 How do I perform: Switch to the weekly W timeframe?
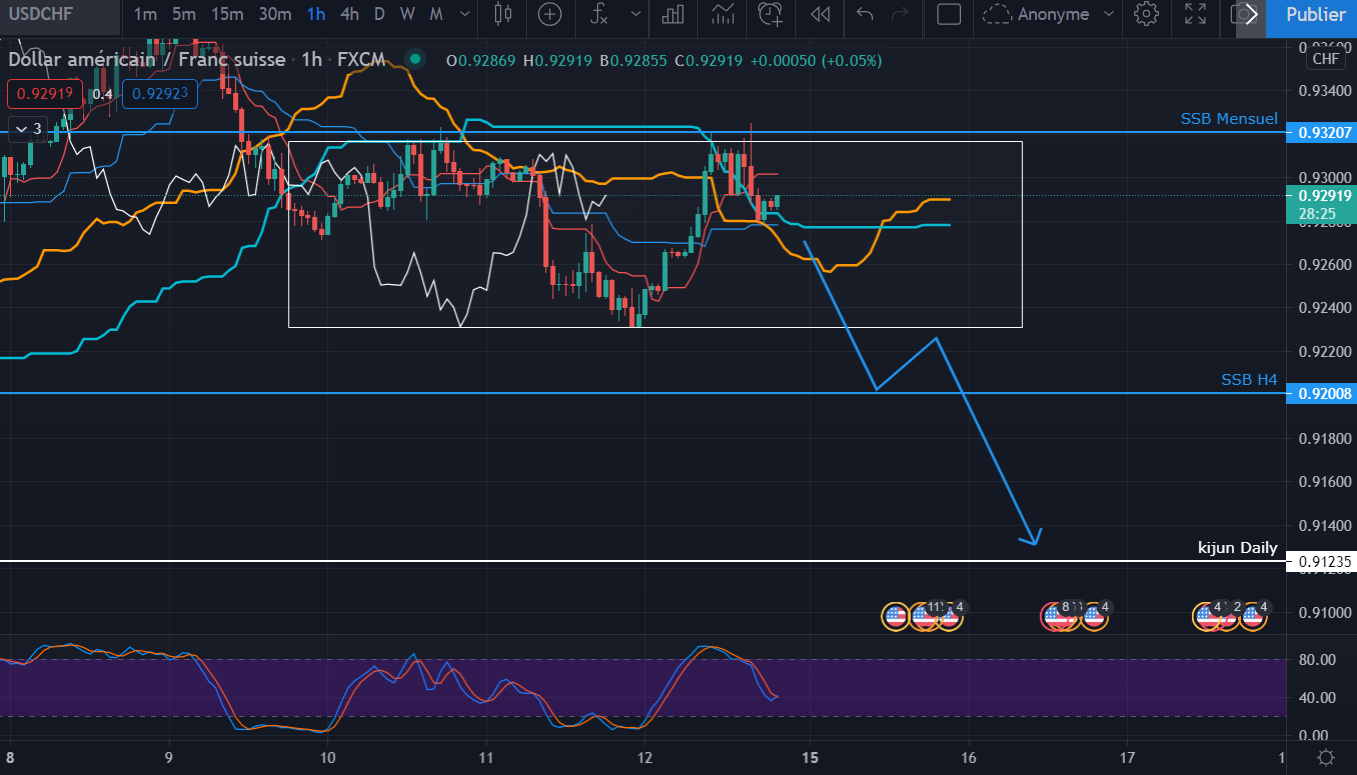[x=407, y=15]
